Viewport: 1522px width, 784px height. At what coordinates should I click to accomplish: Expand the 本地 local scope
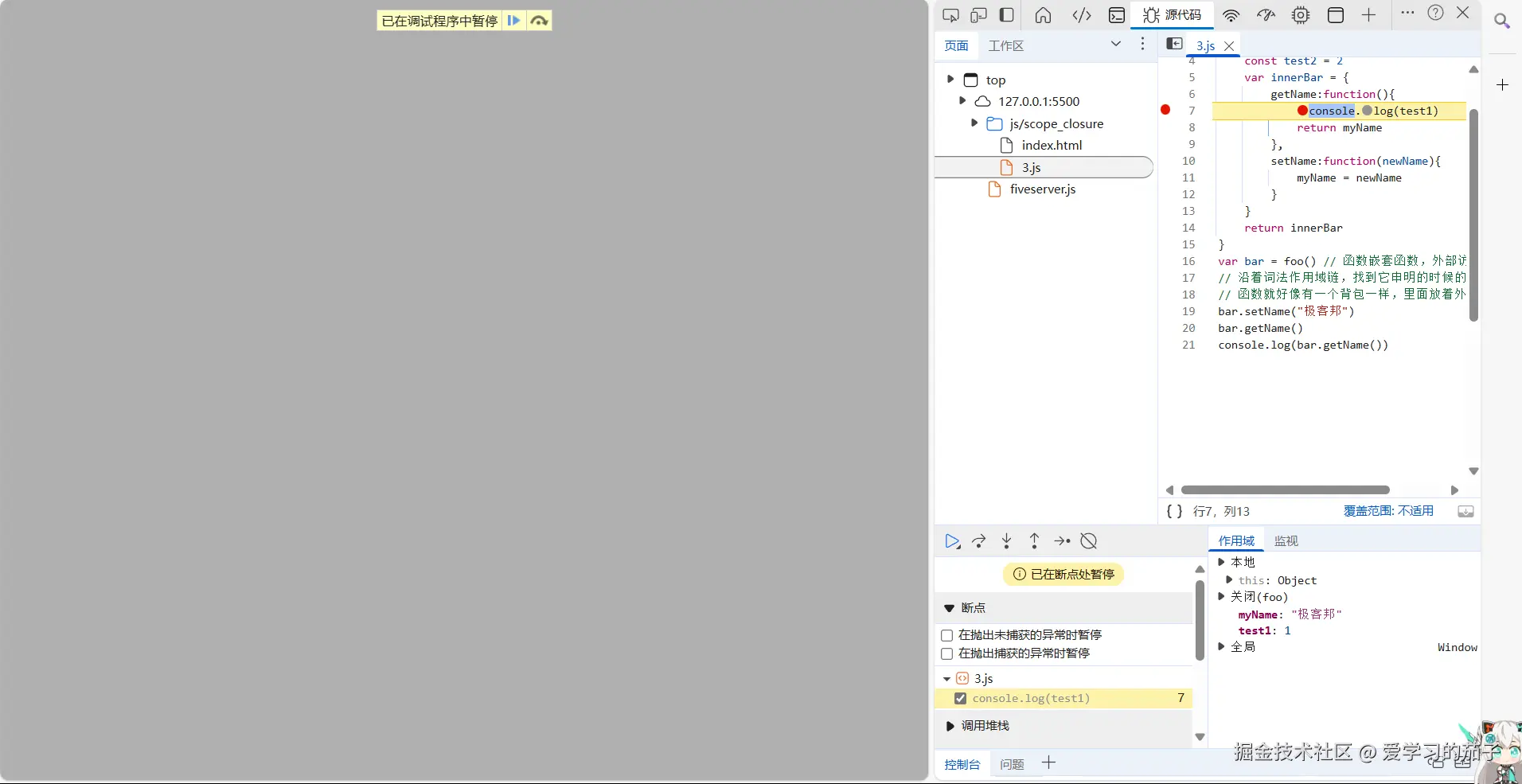pos(1221,562)
